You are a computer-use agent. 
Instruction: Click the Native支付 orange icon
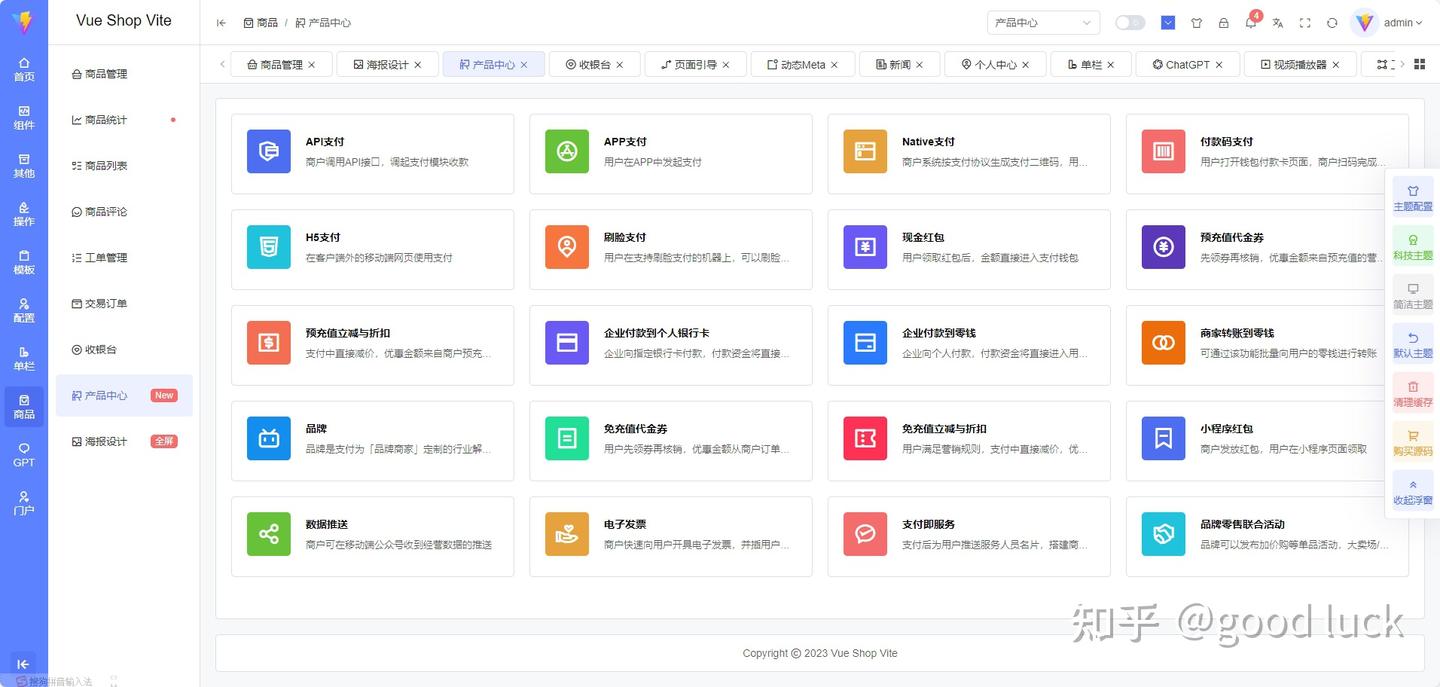coord(865,151)
